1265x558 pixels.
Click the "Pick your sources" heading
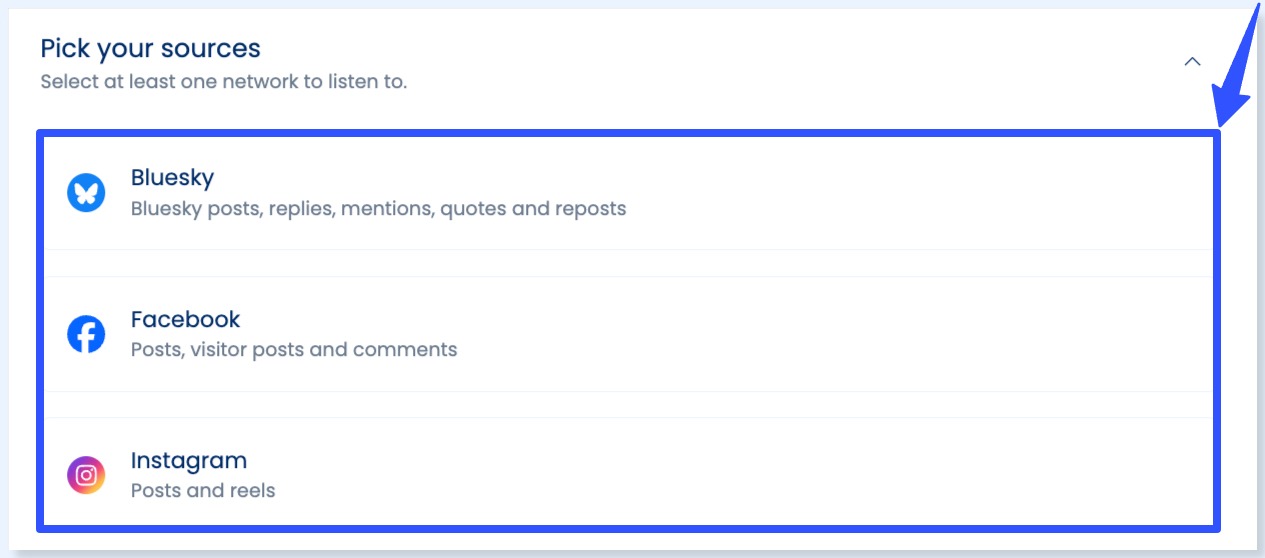coord(150,48)
